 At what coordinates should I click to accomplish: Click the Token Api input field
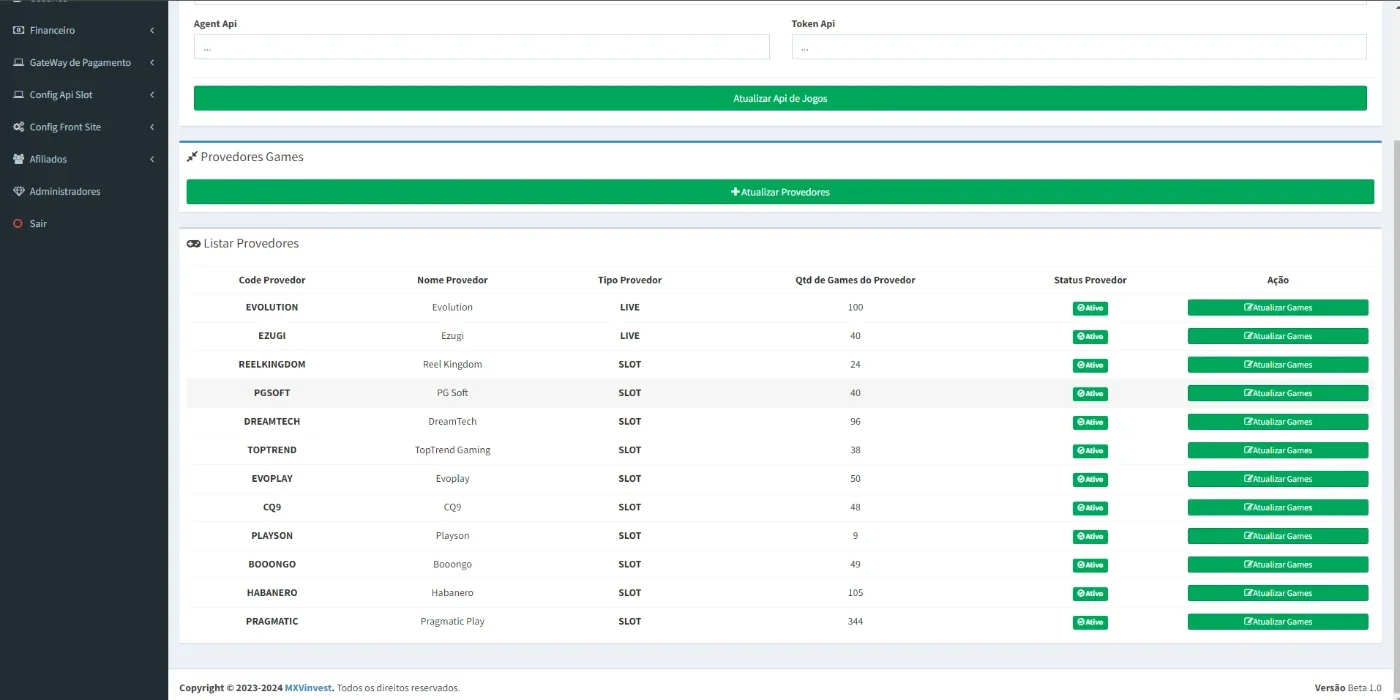click(1079, 47)
